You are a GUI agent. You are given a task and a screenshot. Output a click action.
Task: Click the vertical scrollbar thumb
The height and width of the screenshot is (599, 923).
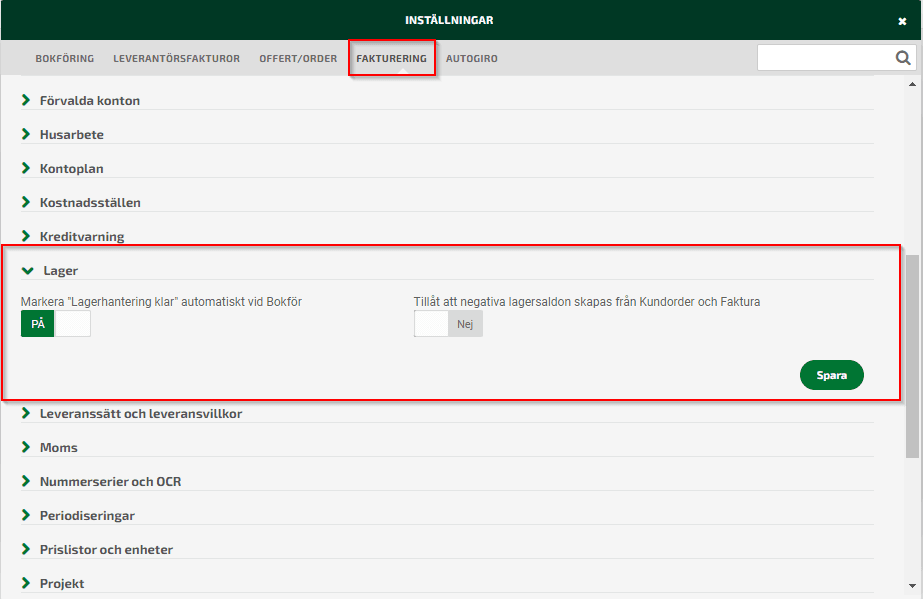(912, 356)
